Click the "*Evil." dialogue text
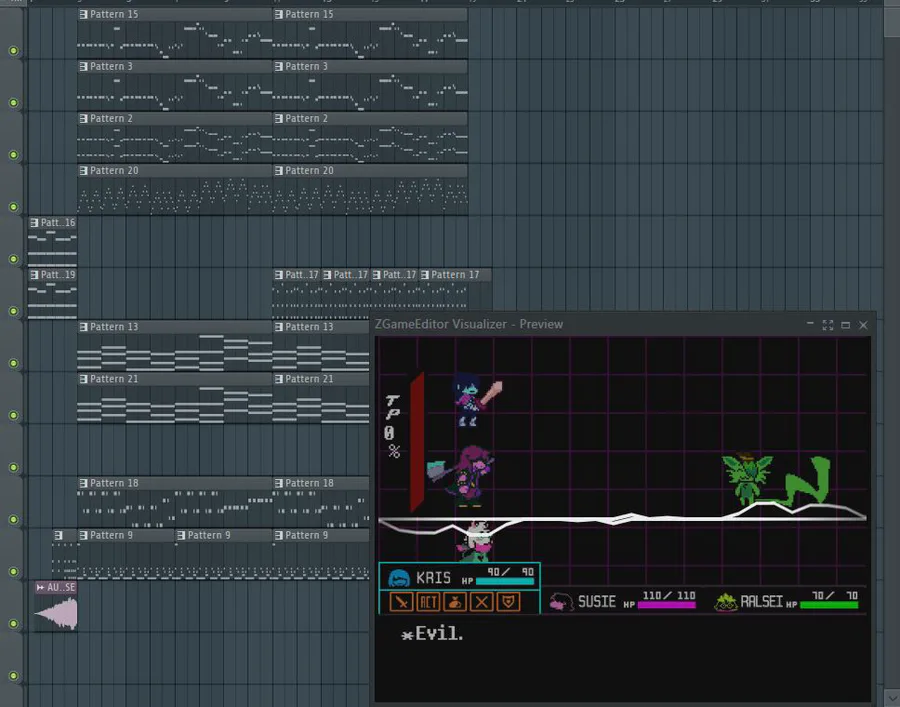Screen dimensions: 900x707 432,634
